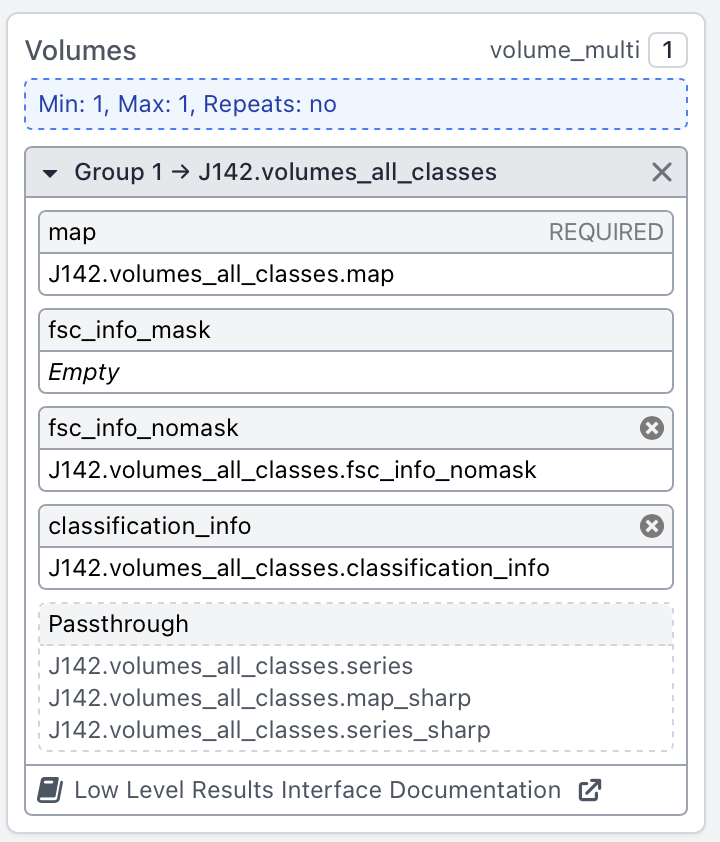The image size is (720, 842).
Task: Click the volume_multi count badge
Action: pyautogui.click(x=667, y=50)
